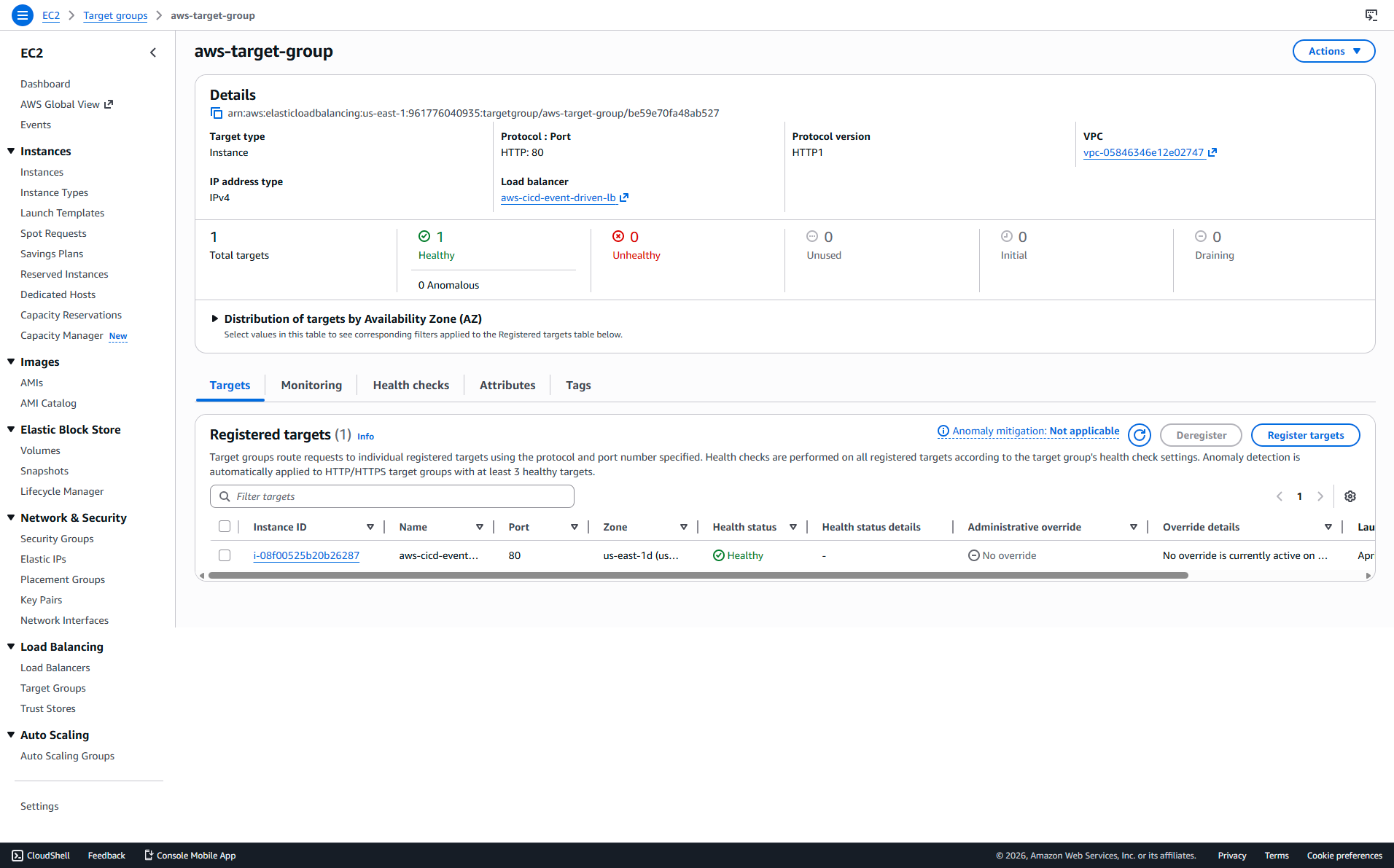Collapse the Elastic Block Store section
Screen dimensions: 1394x868
coord(11,429)
